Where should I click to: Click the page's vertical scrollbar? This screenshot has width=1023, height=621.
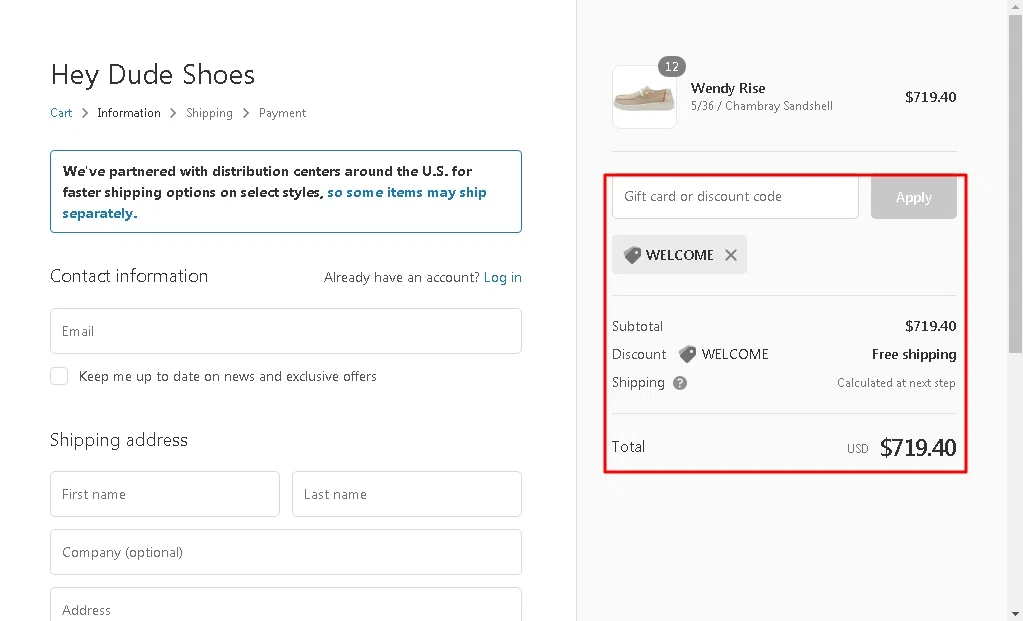1015,300
